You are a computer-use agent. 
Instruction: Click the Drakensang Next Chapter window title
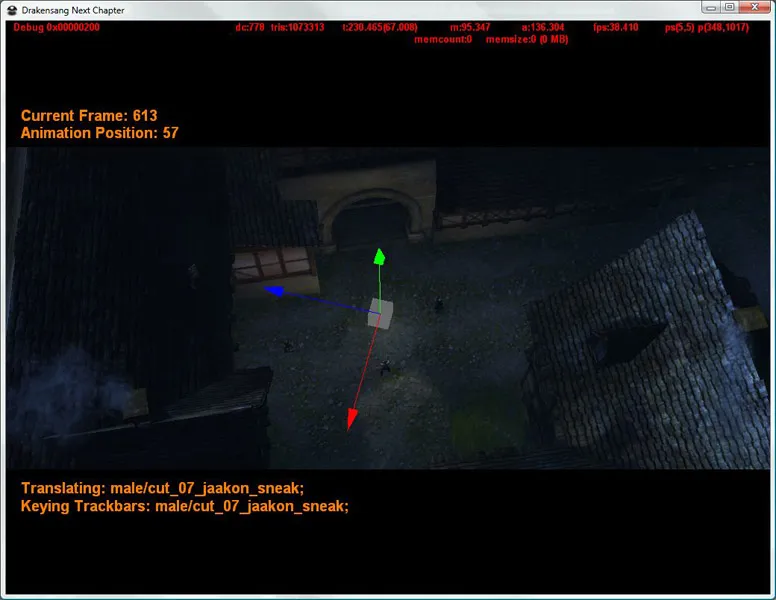click(73, 10)
